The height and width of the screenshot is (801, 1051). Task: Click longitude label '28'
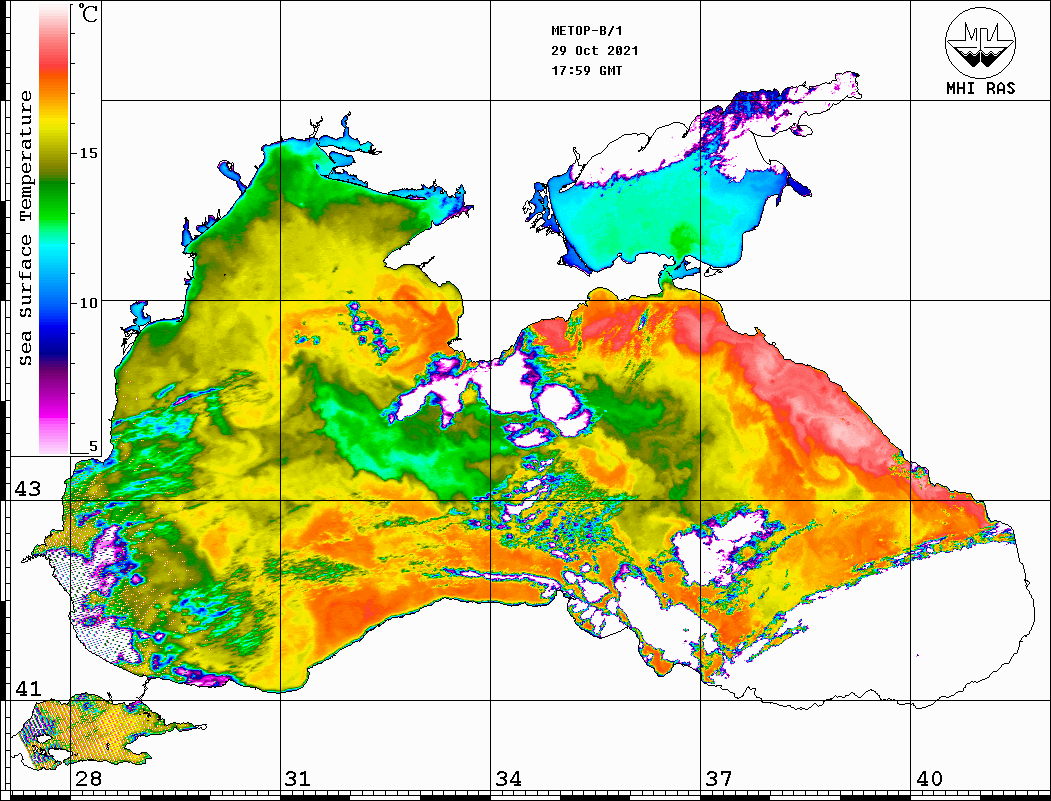click(x=88, y=779)
